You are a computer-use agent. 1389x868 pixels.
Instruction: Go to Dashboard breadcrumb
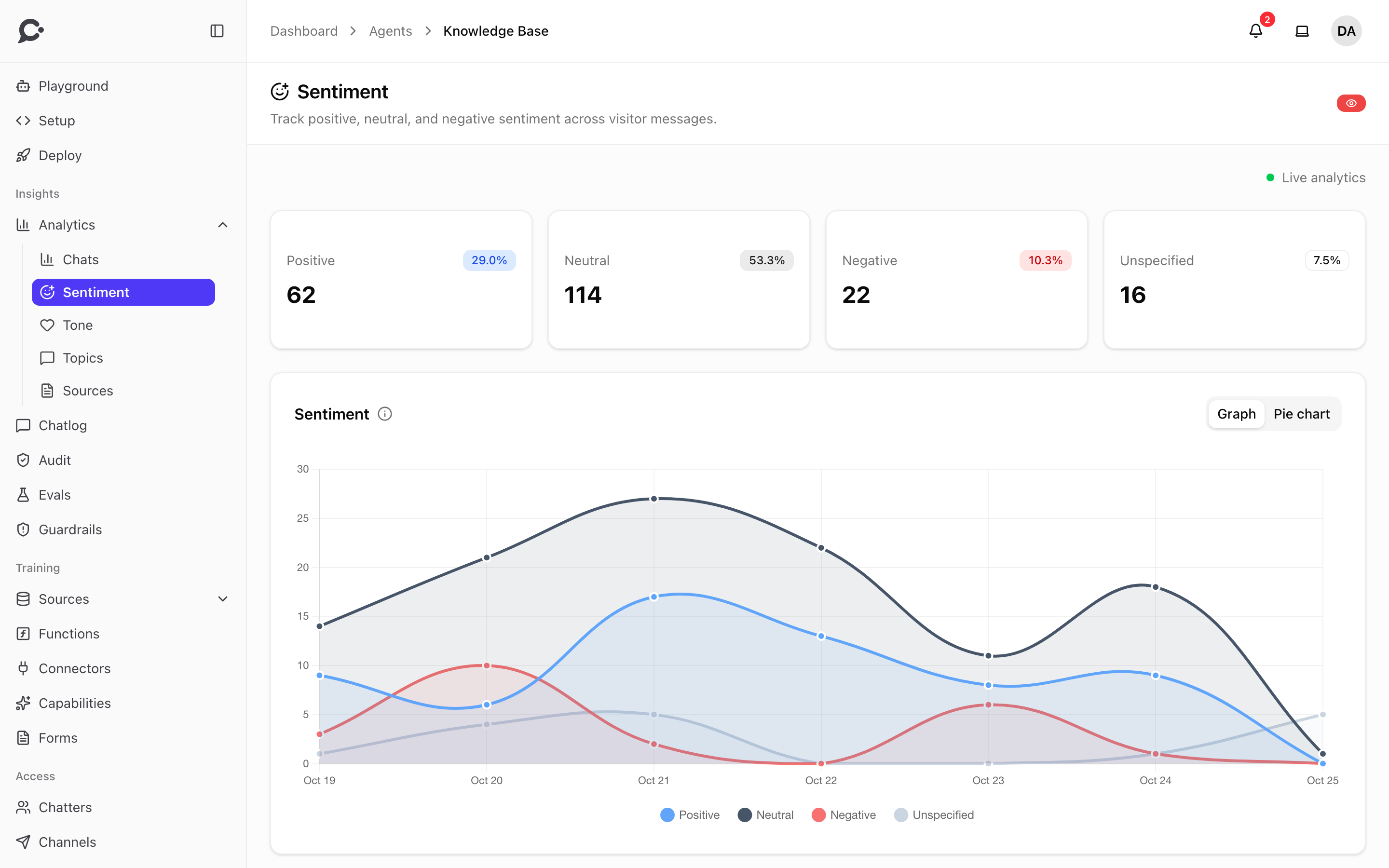[304, 31]
